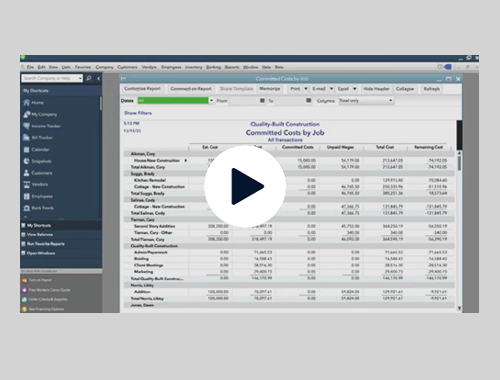Play the video with the center play button

pos(245,186)
